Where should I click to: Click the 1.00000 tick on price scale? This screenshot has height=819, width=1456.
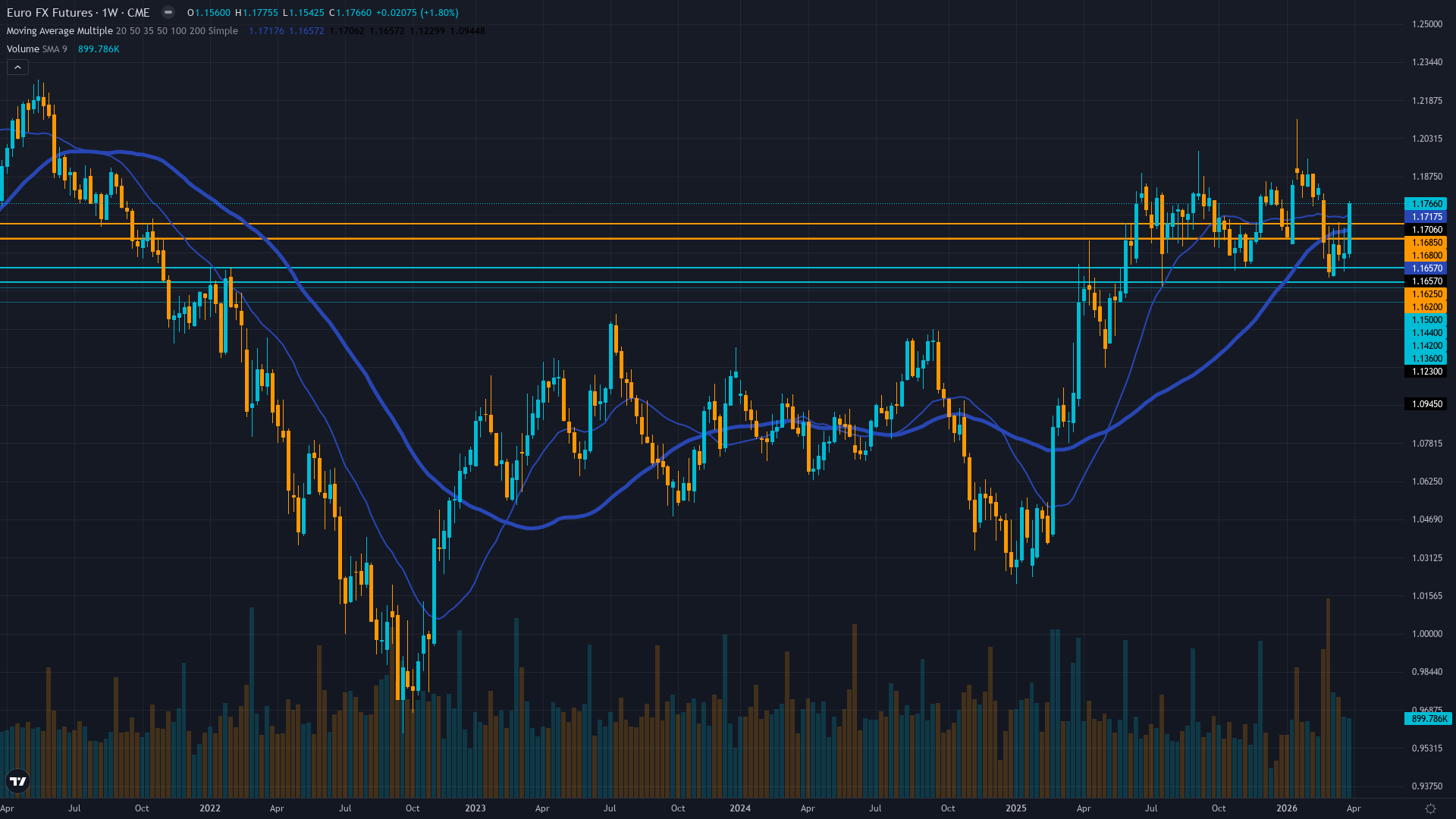tap(1427, 634)
